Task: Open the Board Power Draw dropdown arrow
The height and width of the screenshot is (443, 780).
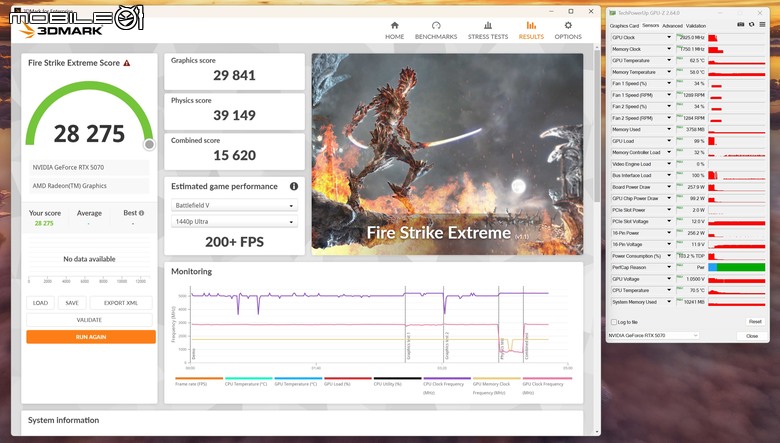Action: [x=669, y=187]
